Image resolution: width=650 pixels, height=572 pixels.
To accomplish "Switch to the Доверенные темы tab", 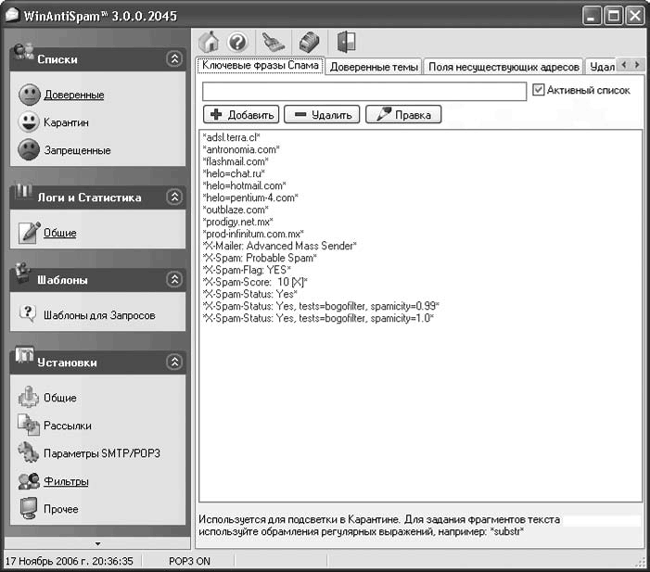I will coord(373,67).
